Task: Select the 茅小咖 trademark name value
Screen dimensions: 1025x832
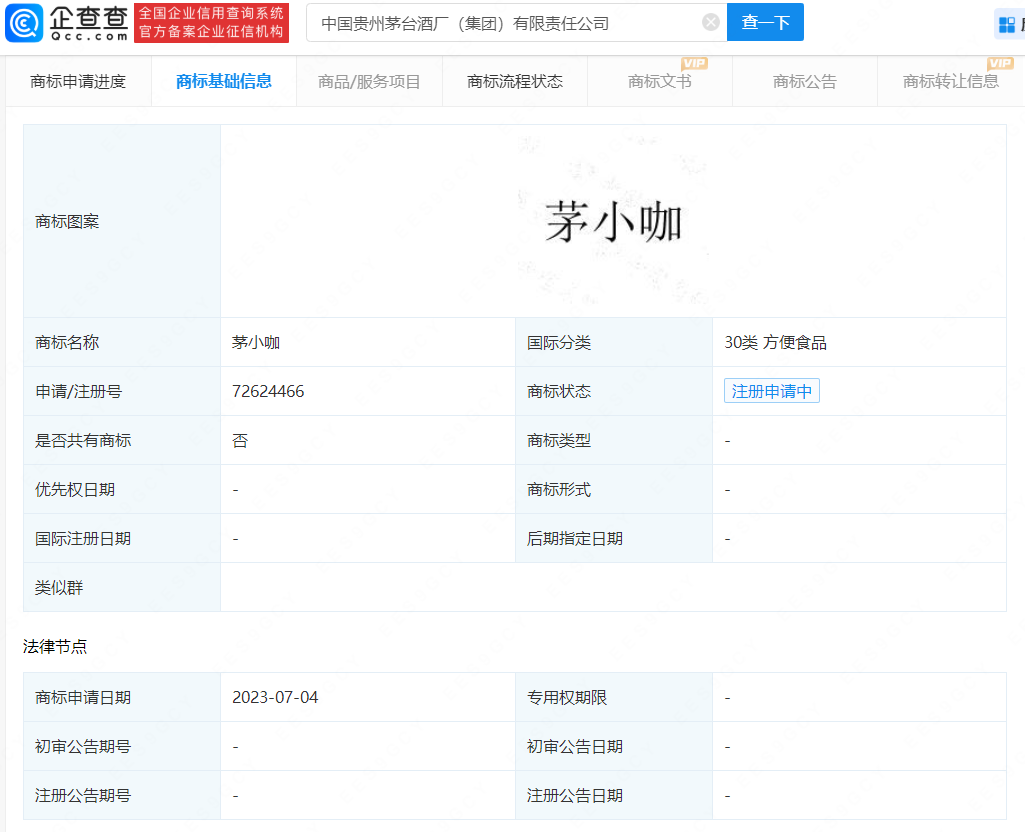Action: (256, 342)
